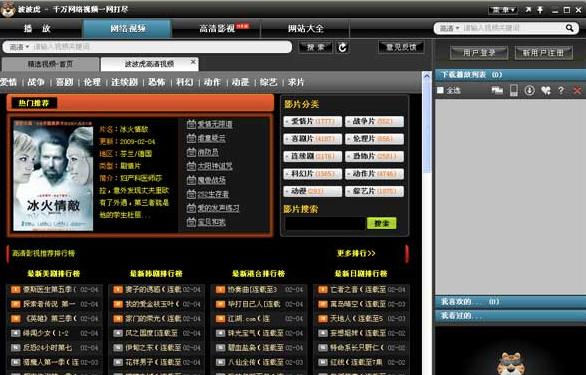Close the 波波虎高清视频 tab
Image resolution: width=586 pixels, height=375 pixels.
(x=193, y=61)
